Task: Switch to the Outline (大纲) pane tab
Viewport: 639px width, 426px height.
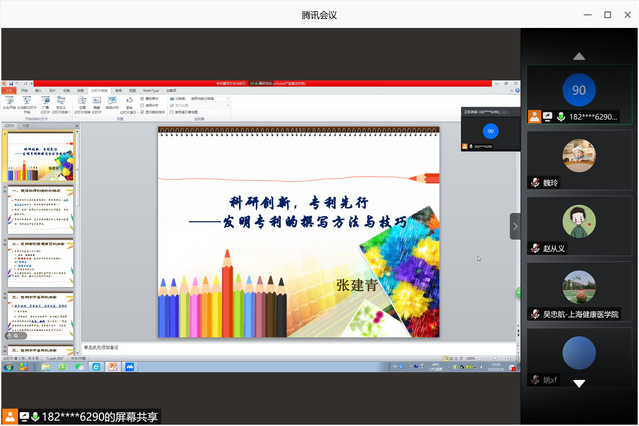Action: [x=26, y=125]
